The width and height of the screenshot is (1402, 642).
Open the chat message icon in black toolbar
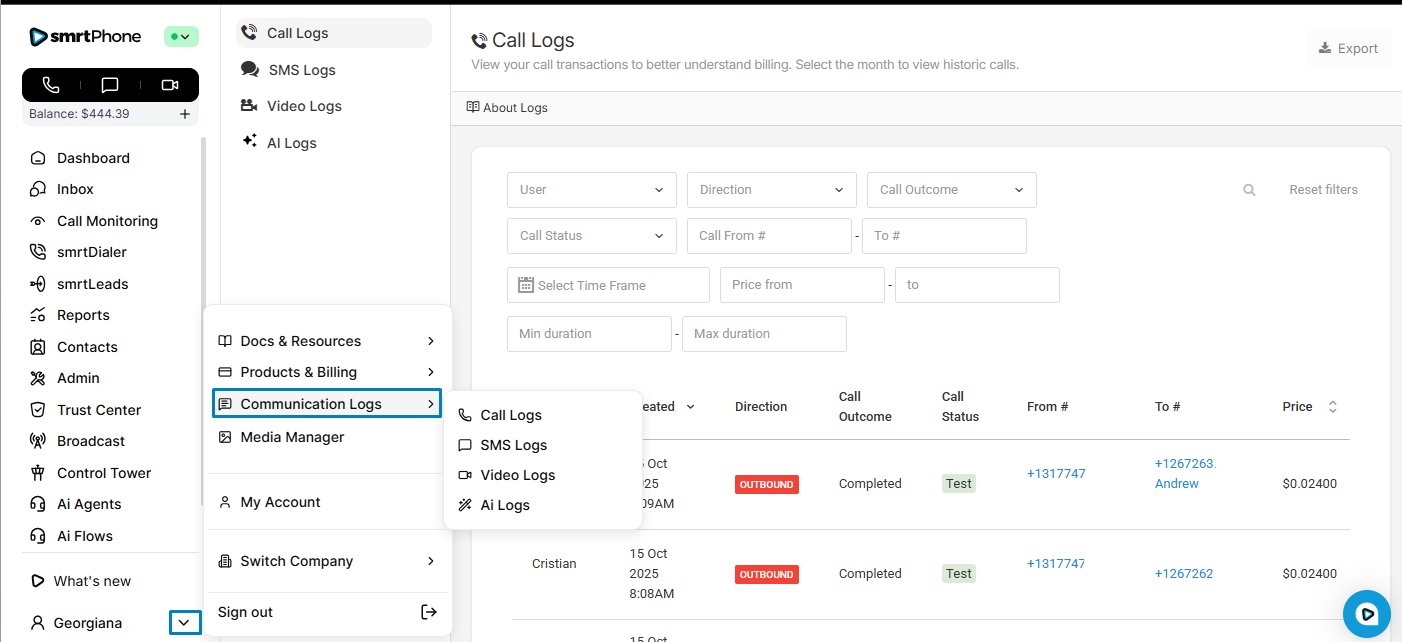[x=110, y=85]
